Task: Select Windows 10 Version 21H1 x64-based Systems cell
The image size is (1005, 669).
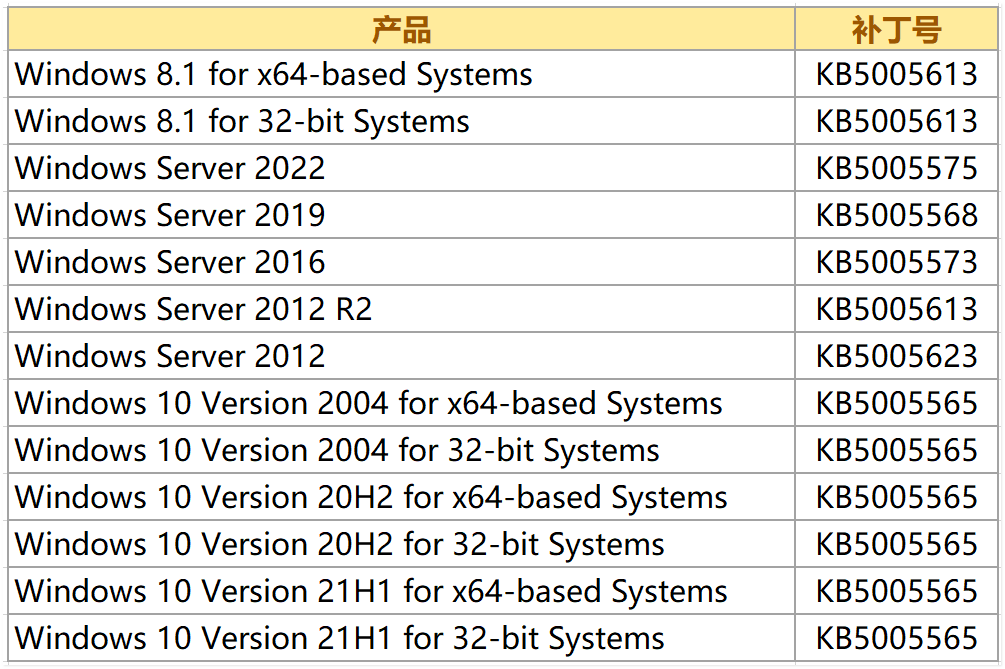Action: point(371,591)
